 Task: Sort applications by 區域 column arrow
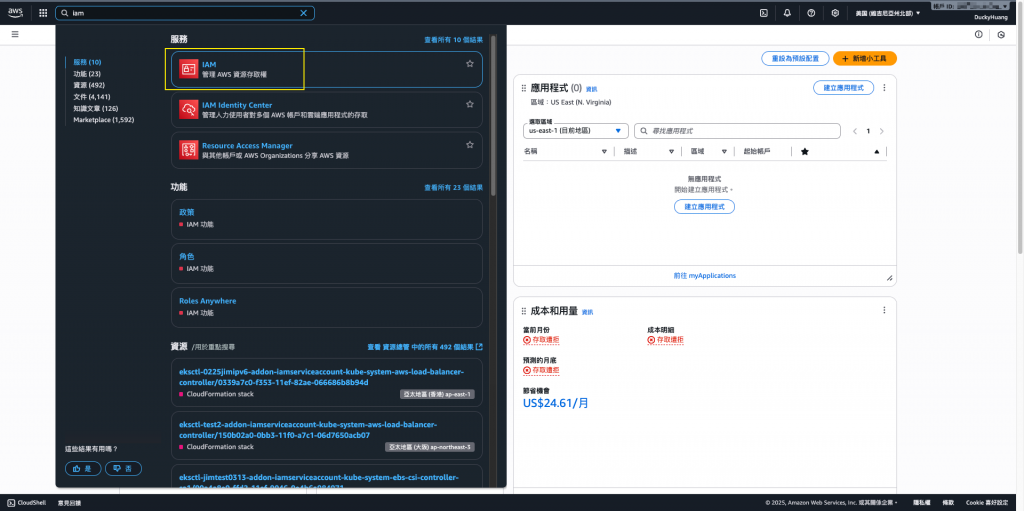[x=724, y=152]
